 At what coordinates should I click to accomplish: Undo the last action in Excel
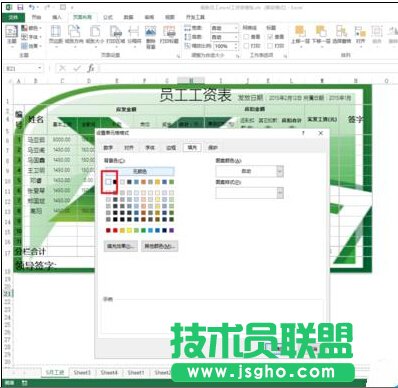(32, 7)
